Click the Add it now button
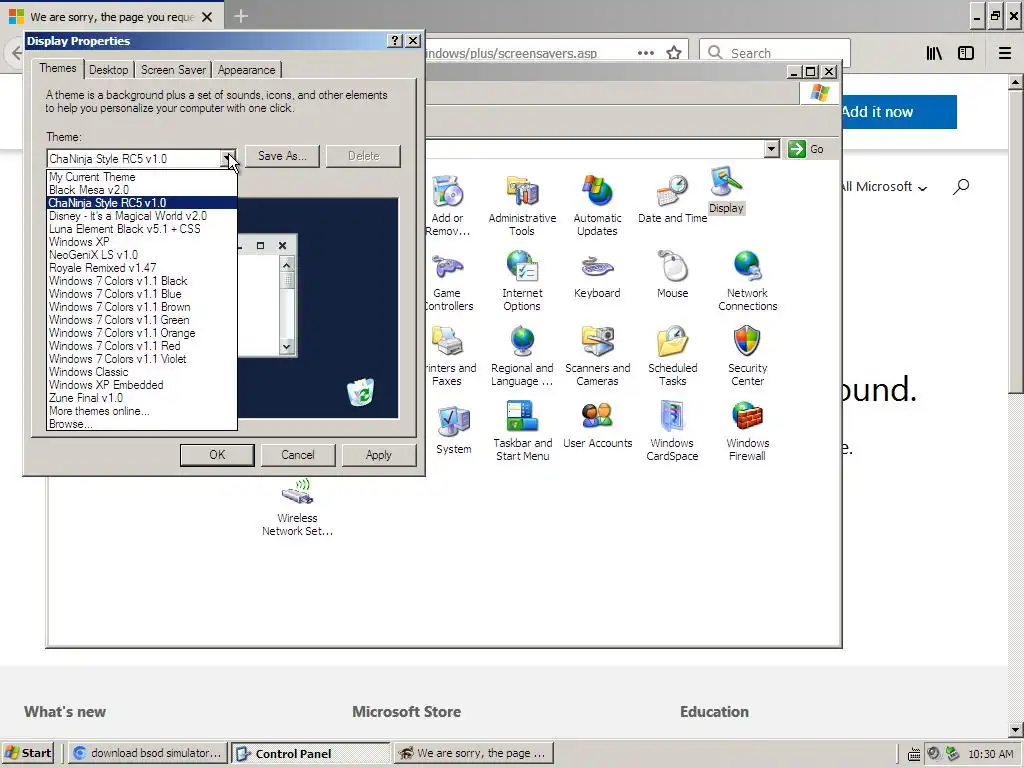Image resolution: width=1024 pixels, height=768 pixels. [899, 112]
